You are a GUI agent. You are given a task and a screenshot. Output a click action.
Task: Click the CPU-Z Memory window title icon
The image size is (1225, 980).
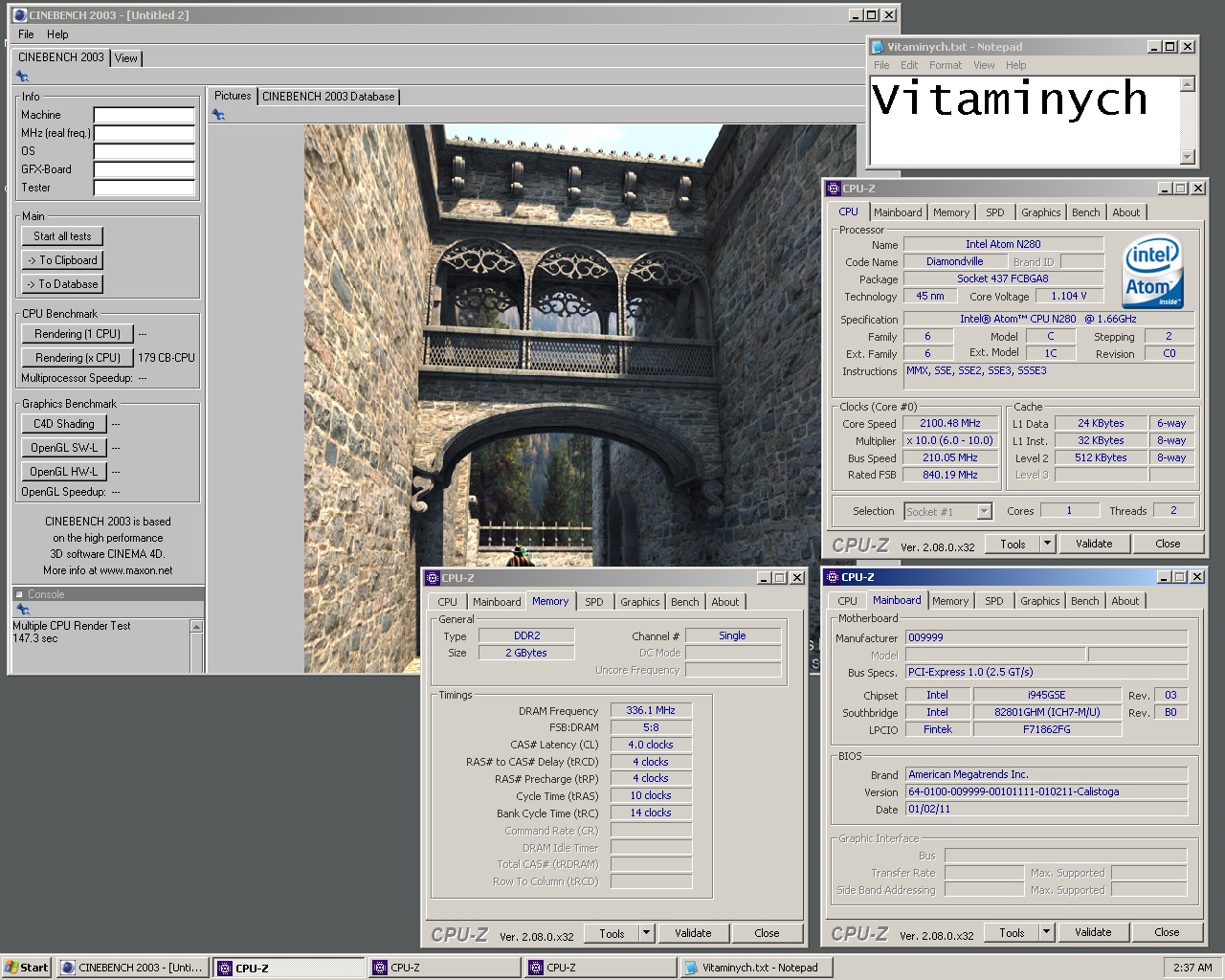433,578
